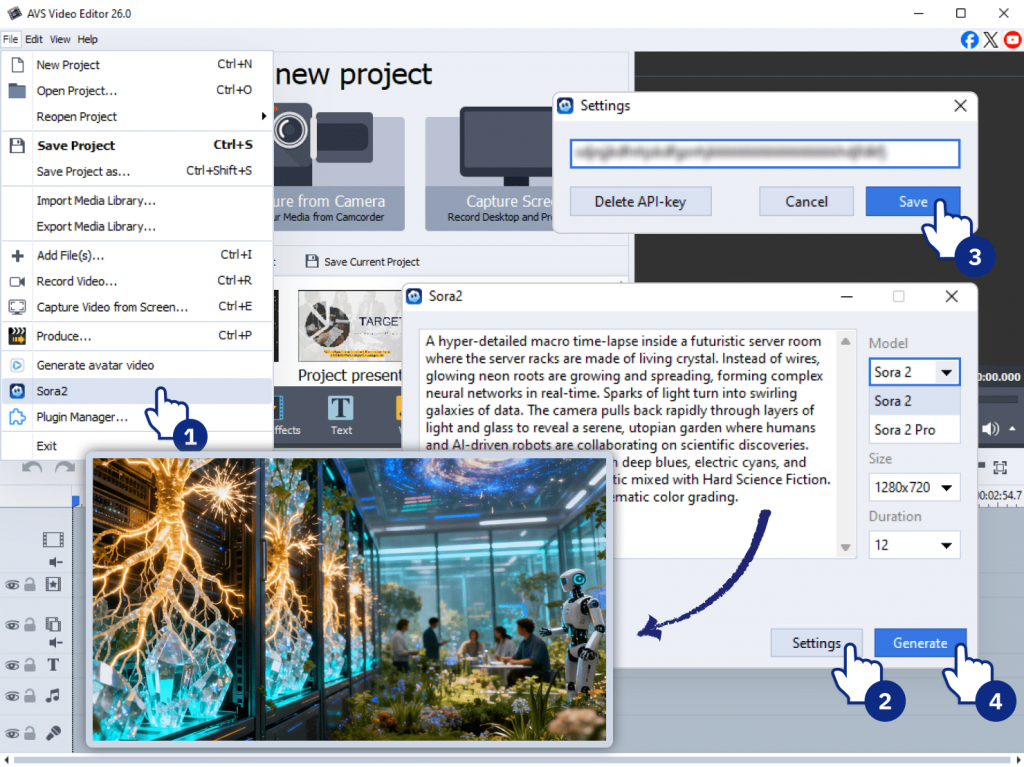The width and height of the screenshot is (1024, 767).
Task: Select the Text tool in toolbar
Action: pos(341,416)
